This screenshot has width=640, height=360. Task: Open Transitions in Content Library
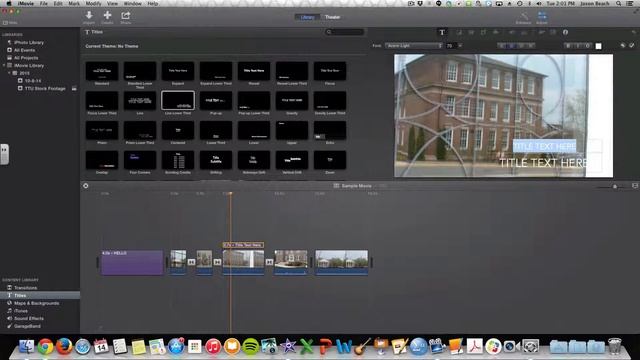(x=25, y=288)
